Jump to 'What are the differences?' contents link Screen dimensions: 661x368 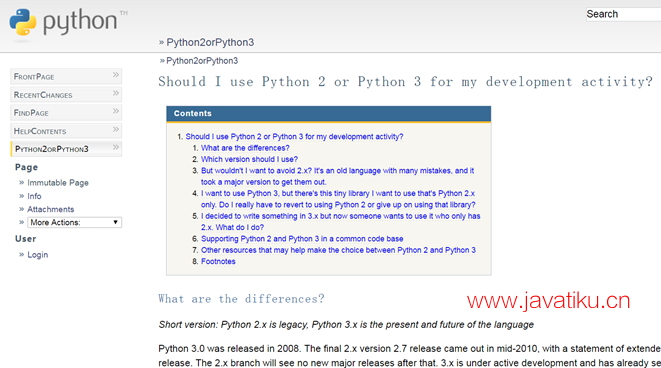245,148
